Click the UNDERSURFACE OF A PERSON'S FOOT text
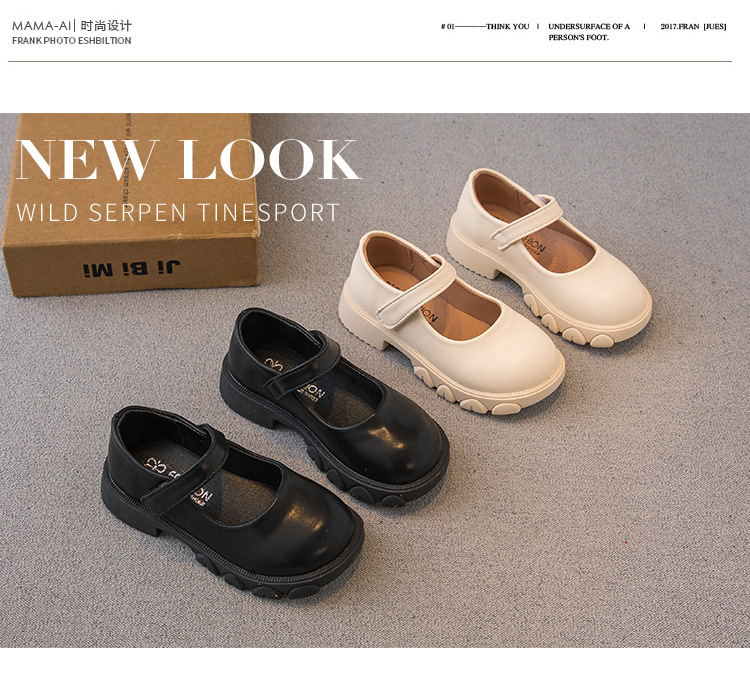The height and width of the screenshot is (700, 750). [589, 32]
